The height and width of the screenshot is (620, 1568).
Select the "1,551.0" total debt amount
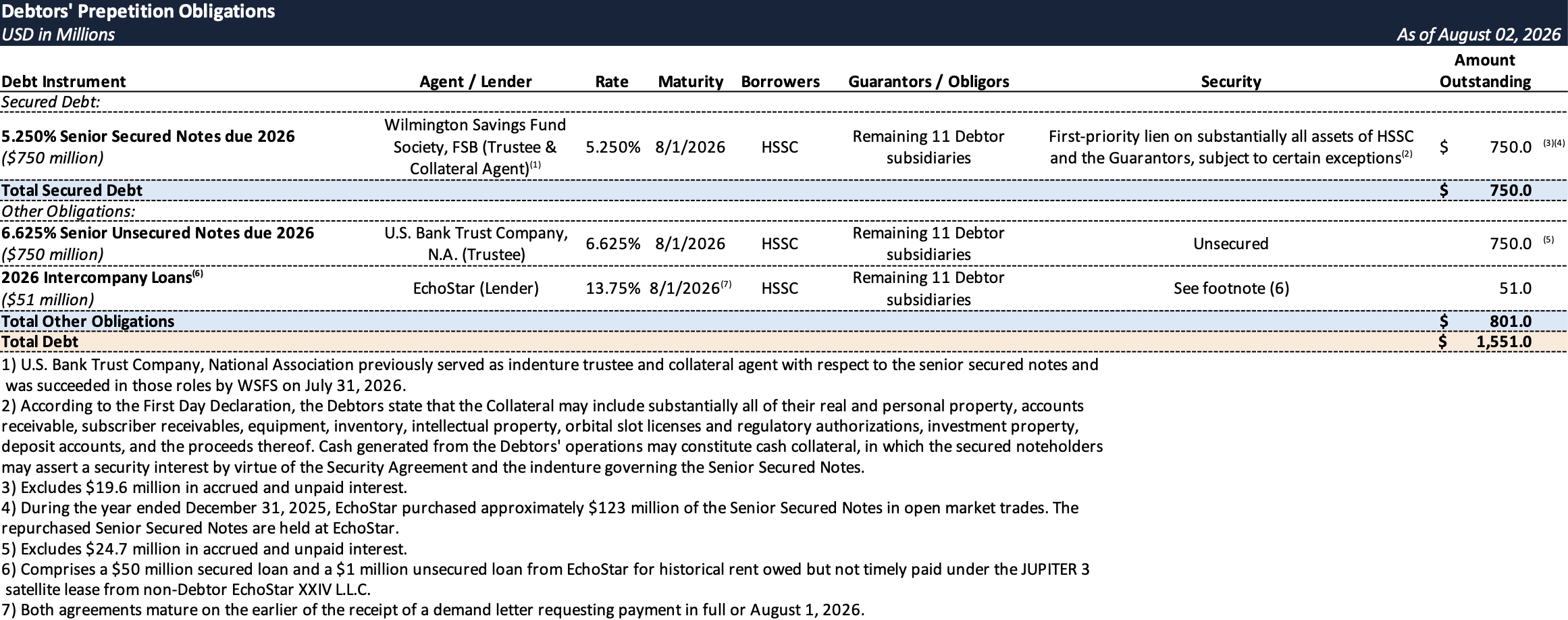1504,342
